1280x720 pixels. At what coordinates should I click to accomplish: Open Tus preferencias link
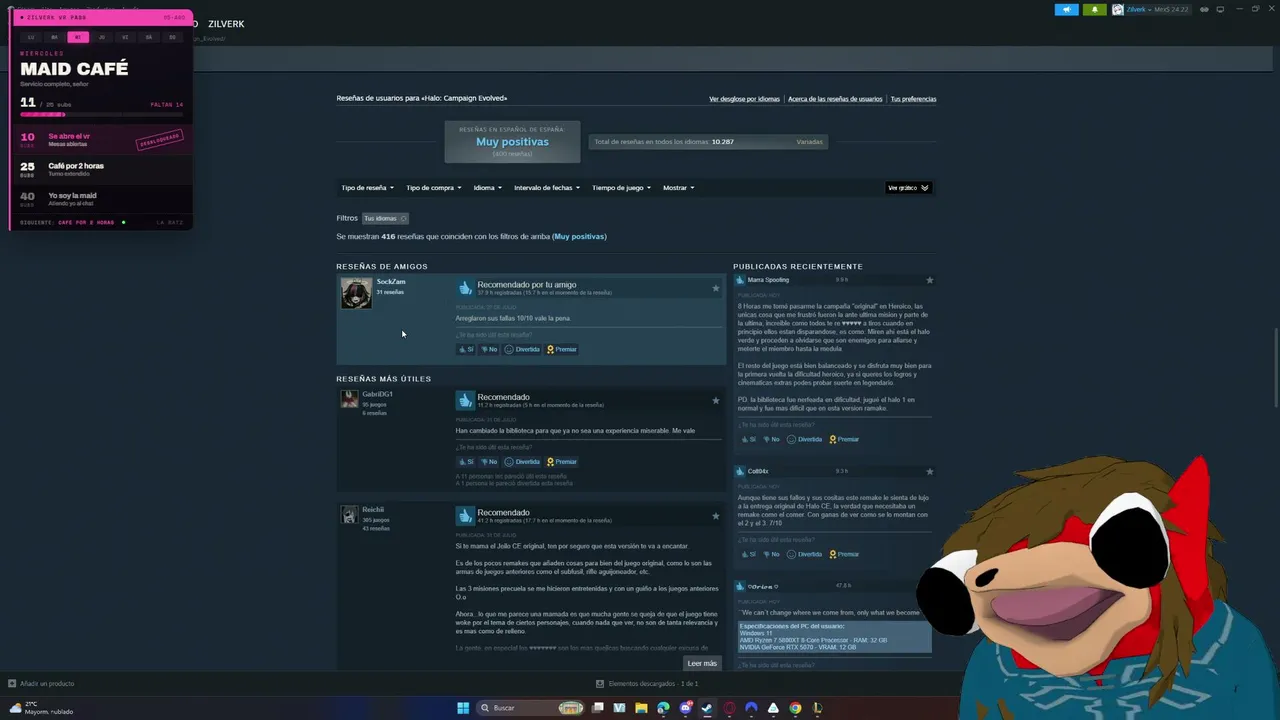tap(913, 99)
